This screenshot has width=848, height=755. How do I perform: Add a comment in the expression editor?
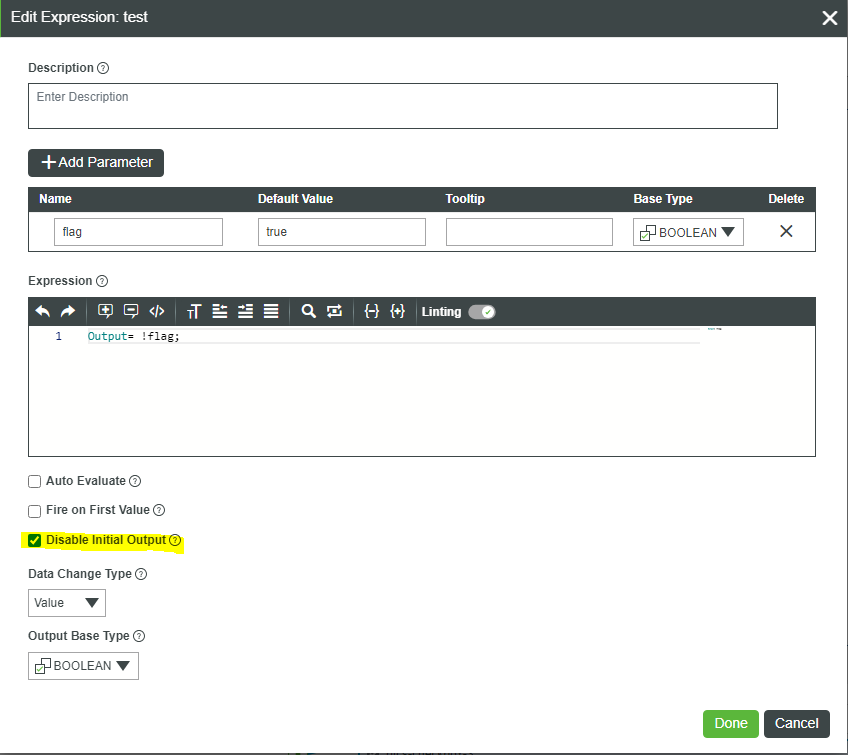(x=105, y=311)
